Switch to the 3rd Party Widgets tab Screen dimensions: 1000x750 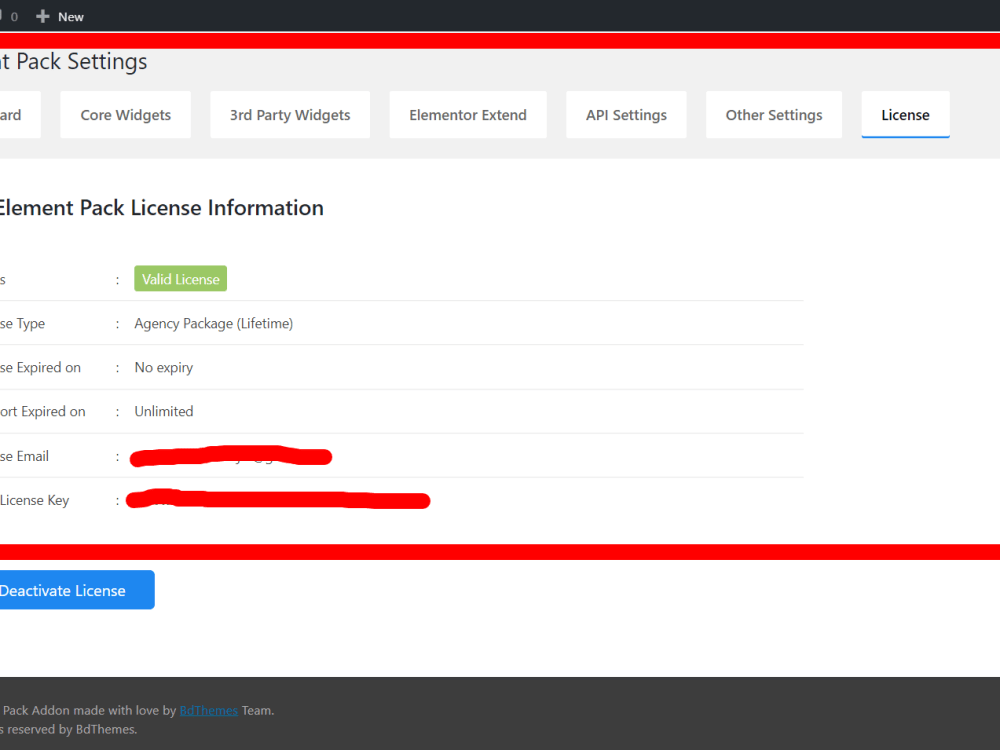pyautogui.click(x=289, y=114)
